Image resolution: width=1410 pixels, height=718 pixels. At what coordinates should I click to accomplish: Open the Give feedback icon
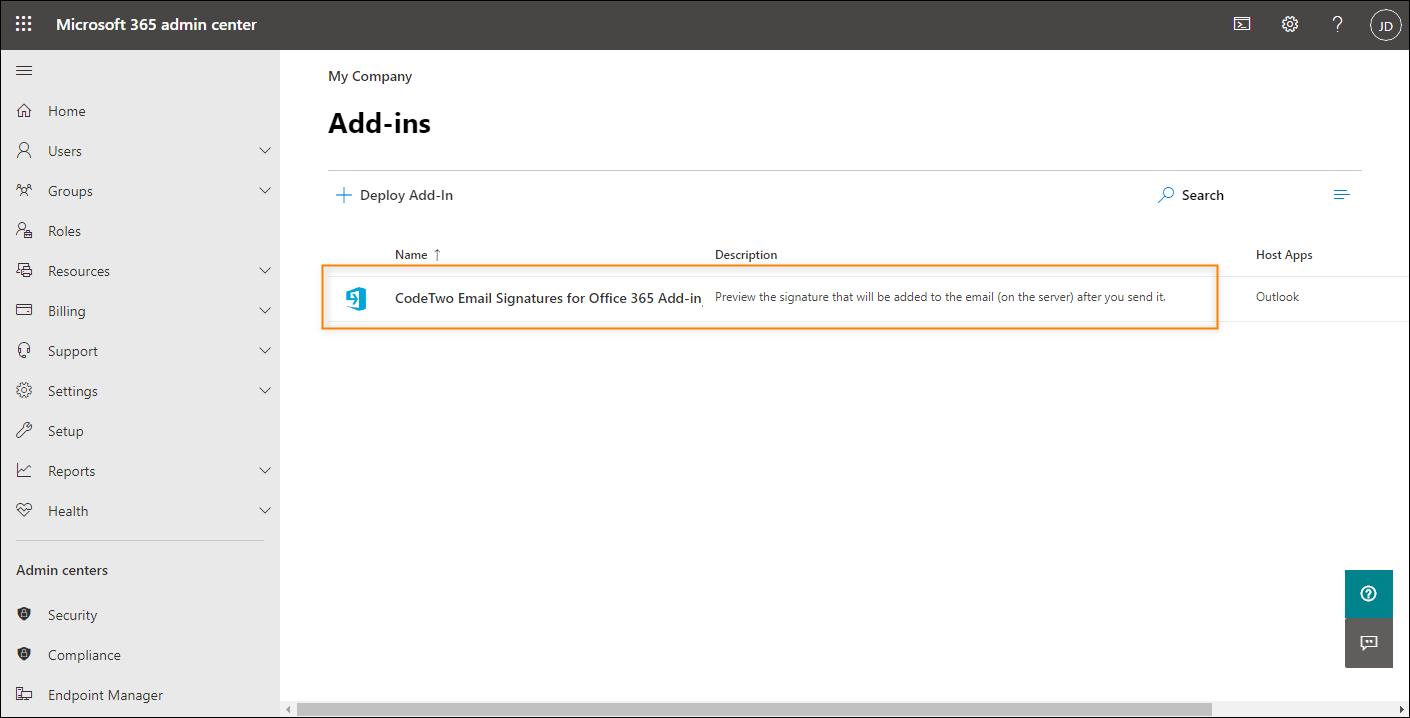pyautogui.click(x=1368, y=643)
